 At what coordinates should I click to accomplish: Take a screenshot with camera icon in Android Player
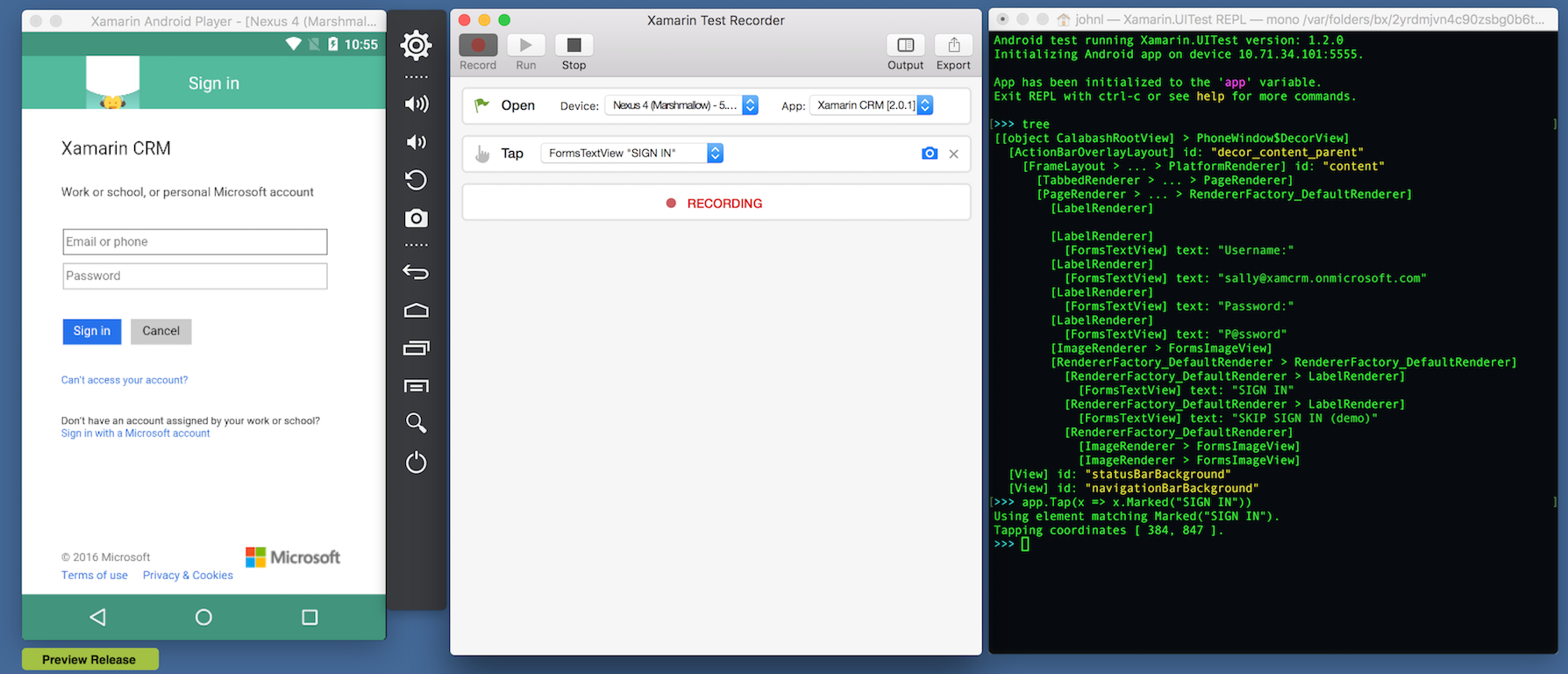416,218
